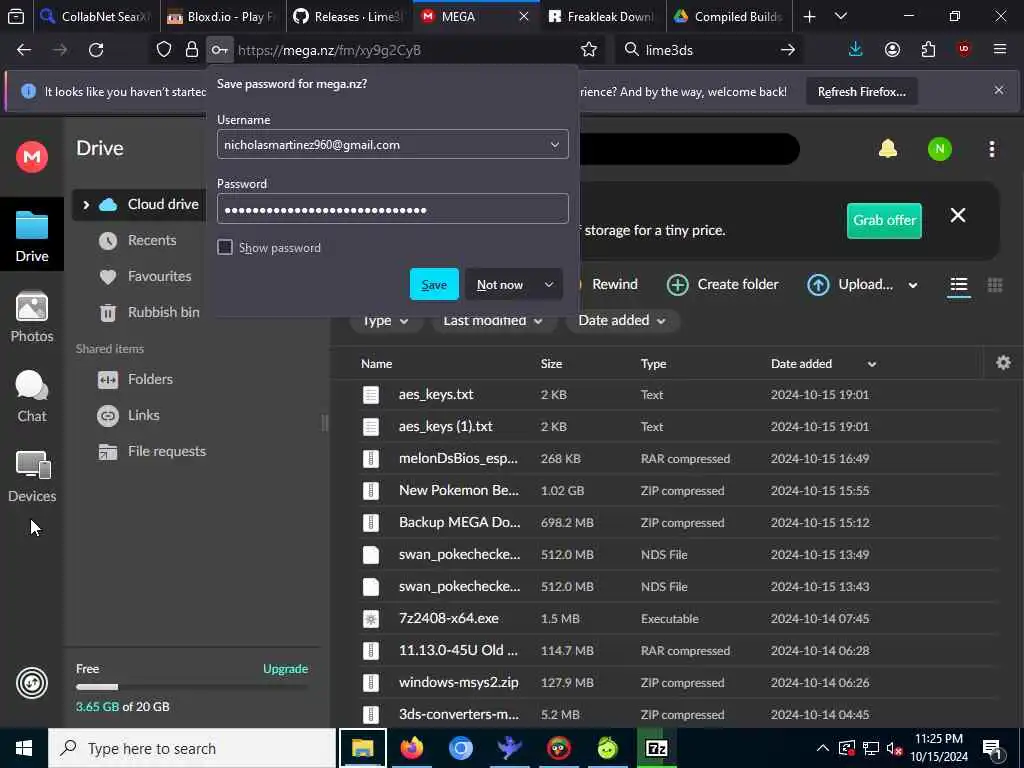Open the Date added filter dropdown
The width and height of the screenshot is (1024, 768).
click(622, 321)
